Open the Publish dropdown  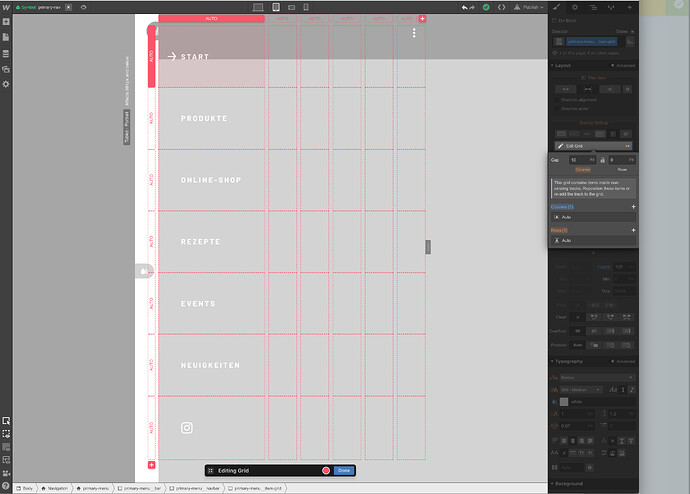pos(529,7)
